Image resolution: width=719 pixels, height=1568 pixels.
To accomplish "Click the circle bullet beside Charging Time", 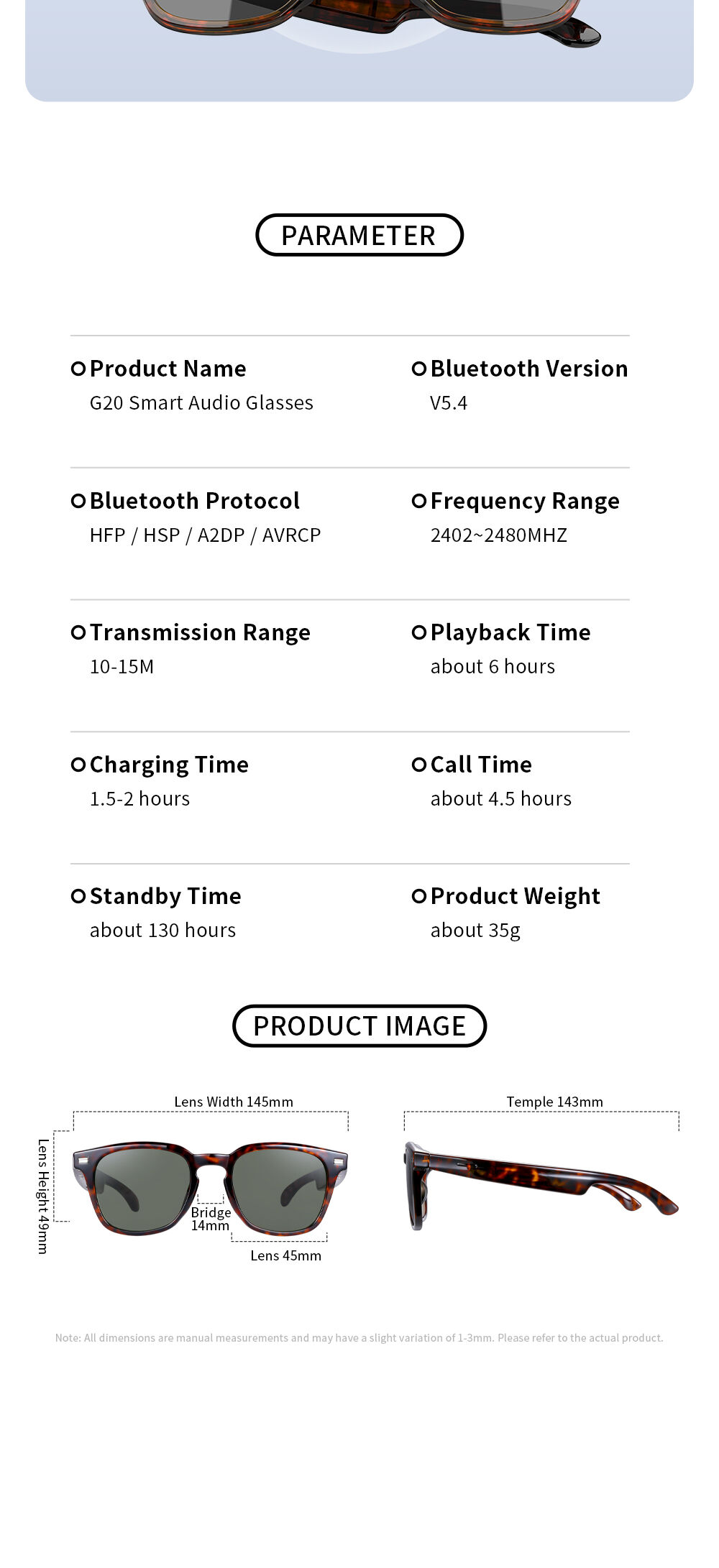I will 78,765.
